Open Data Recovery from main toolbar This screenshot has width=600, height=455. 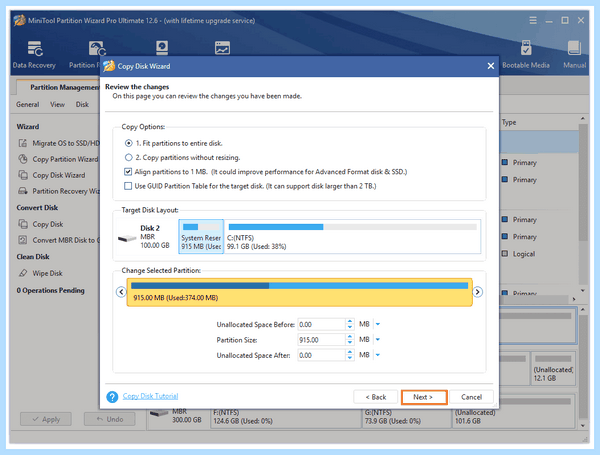[x=34, y=54]
